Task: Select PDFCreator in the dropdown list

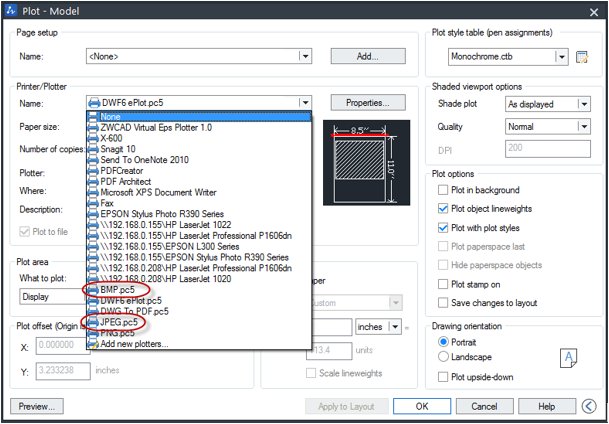Action: pos(199,171)
